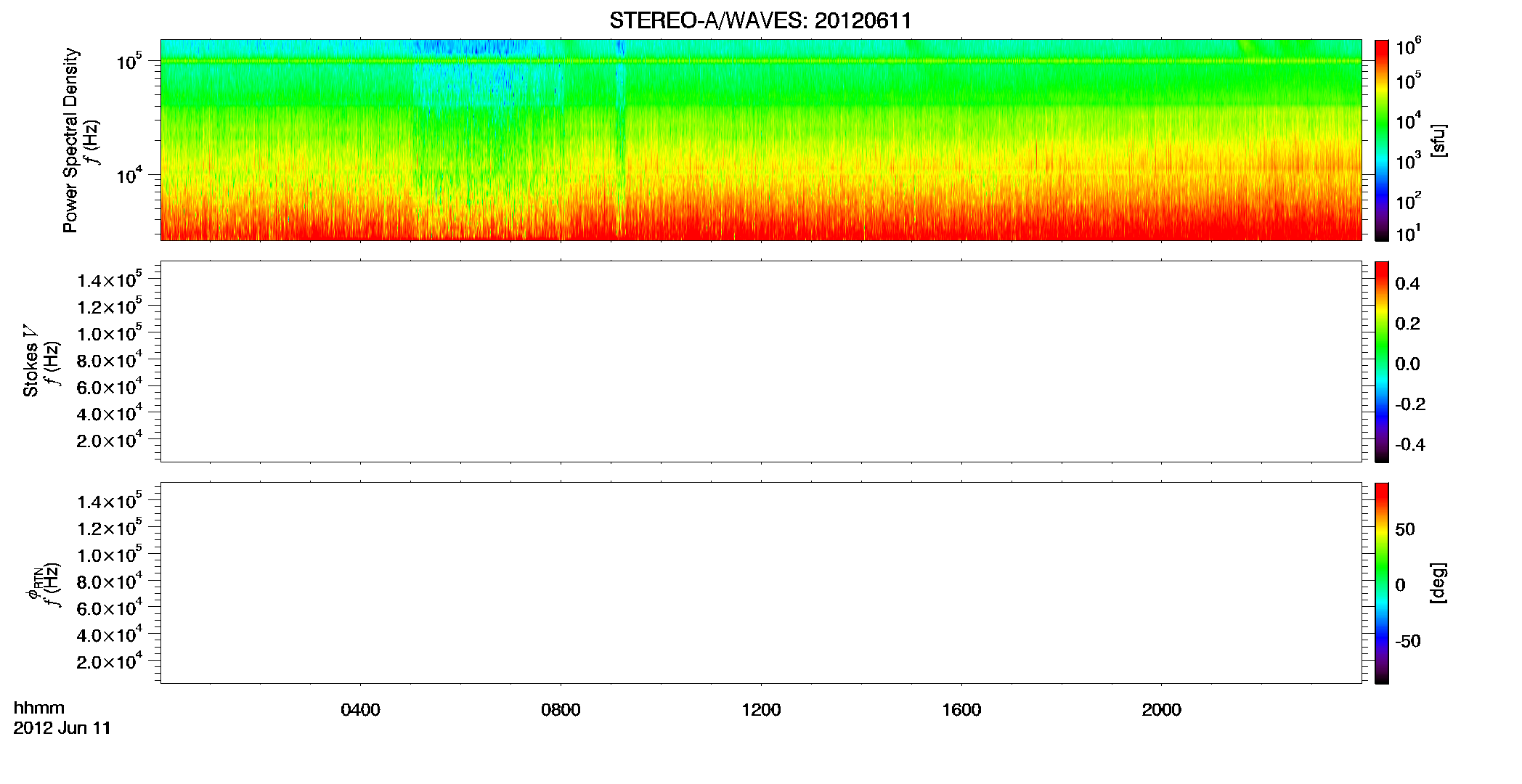Click the "hhmm" time format label
Image resolution: width=1522 pixels, height=784 pixels.
pos(39,708)
